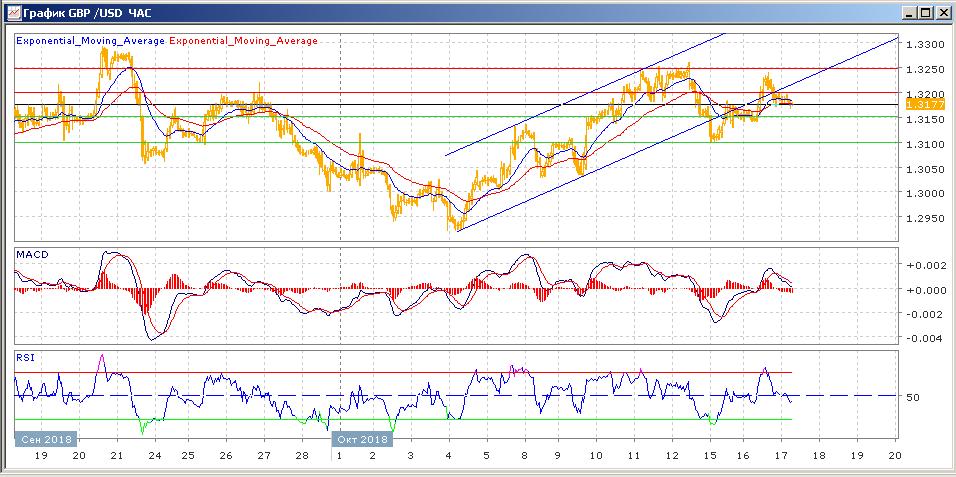Click the 1.3200 price axis label

(x=925, y=95)
